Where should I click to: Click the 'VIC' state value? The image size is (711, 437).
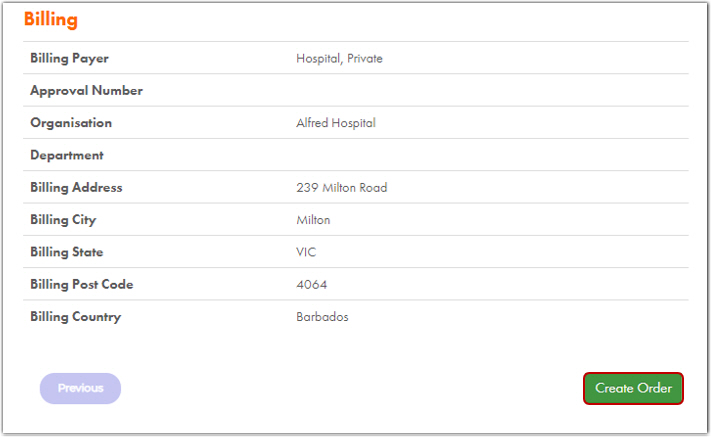[x=306, y=252]
